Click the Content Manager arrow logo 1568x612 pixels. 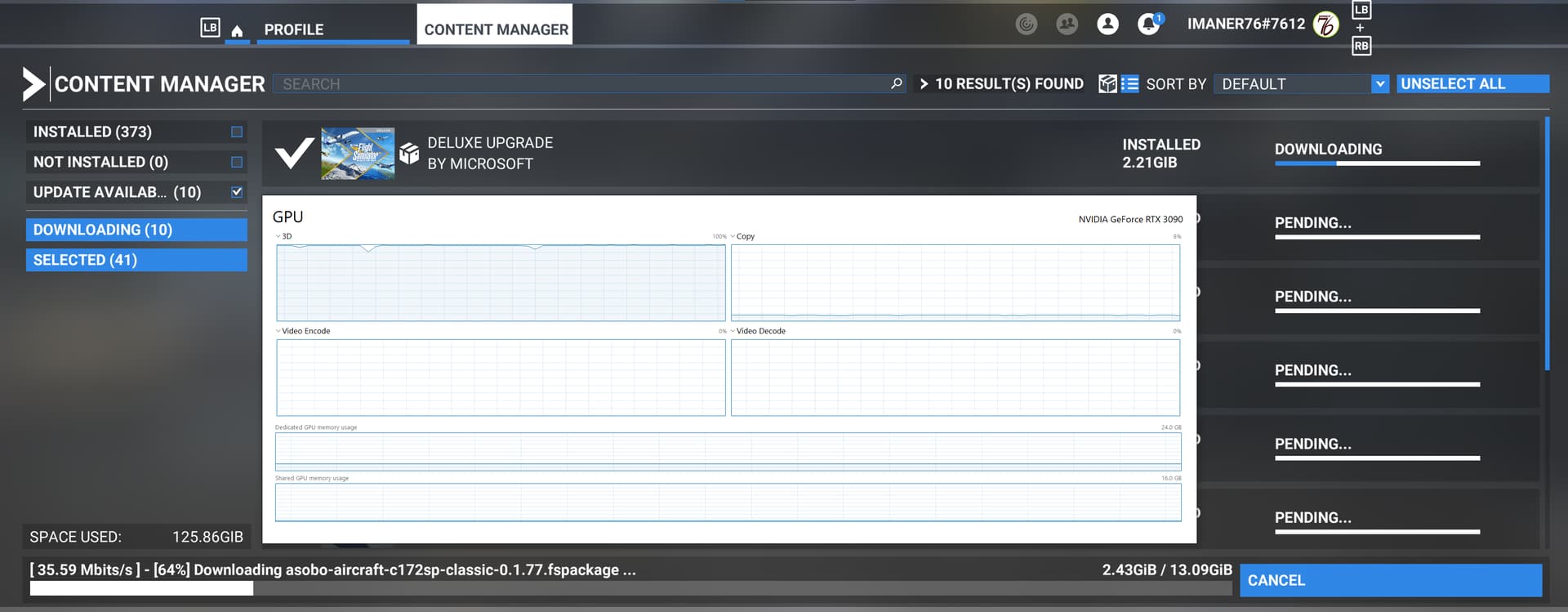point(33,83)
